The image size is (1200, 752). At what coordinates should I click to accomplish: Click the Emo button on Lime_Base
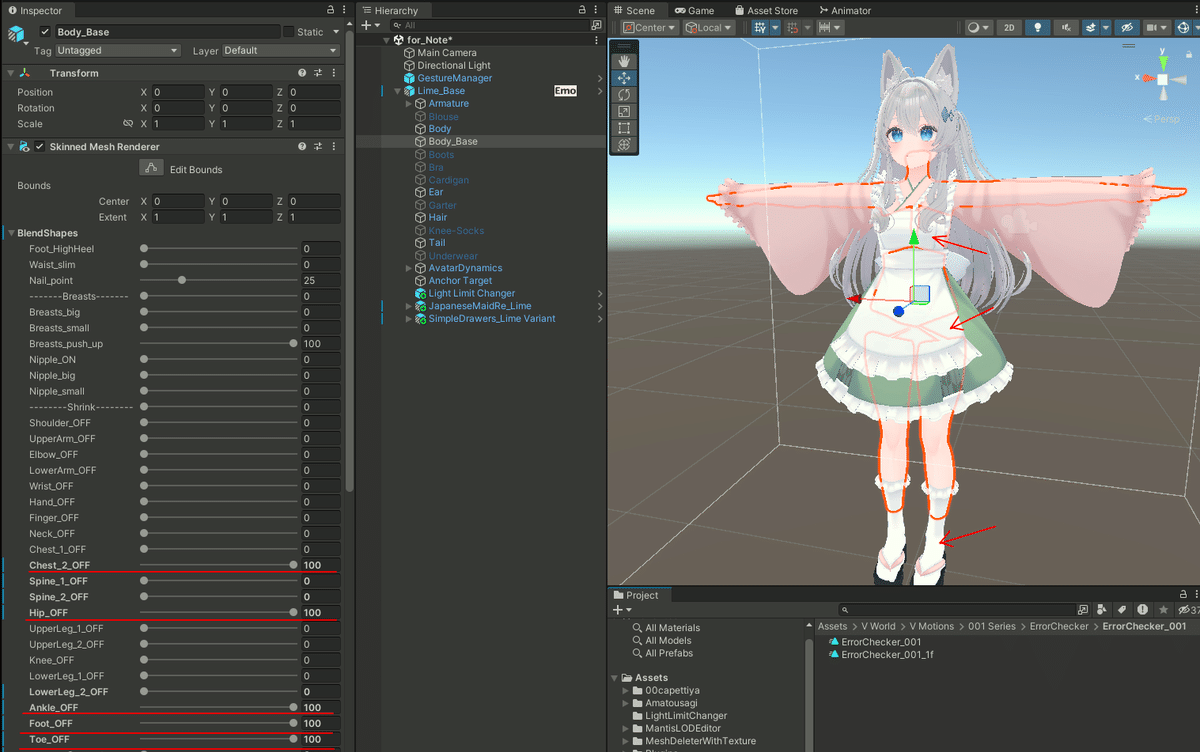[566, 91]
